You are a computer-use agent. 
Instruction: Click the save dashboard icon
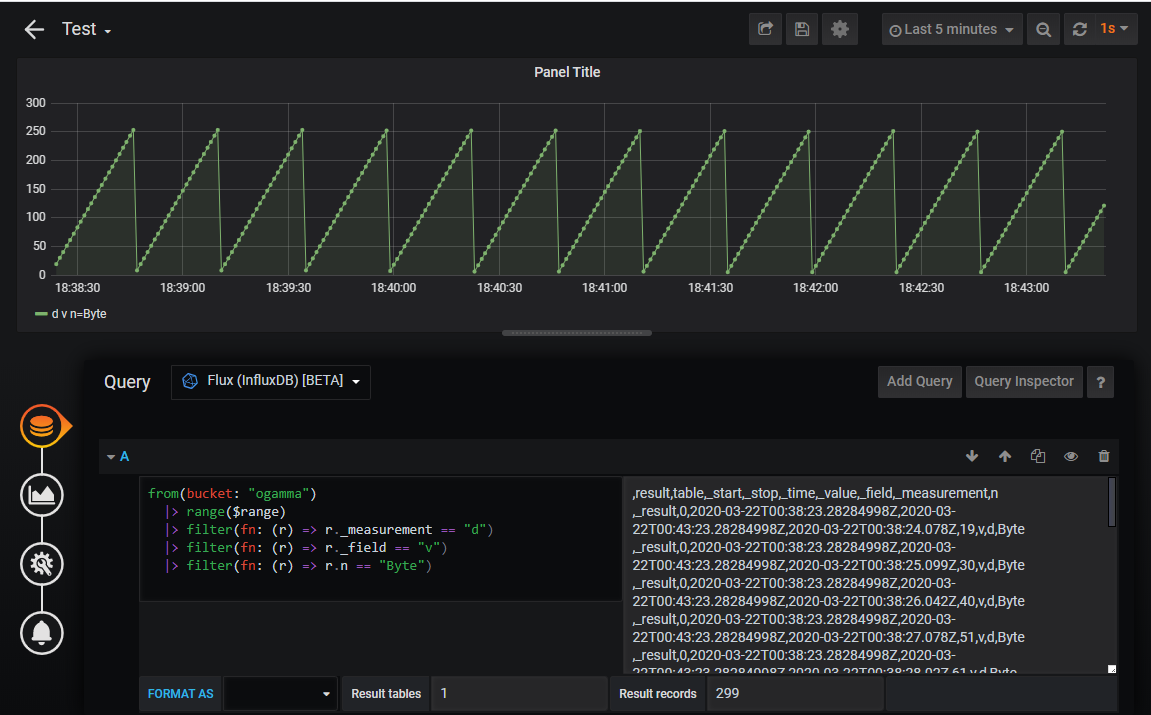(x=802, y=29)
